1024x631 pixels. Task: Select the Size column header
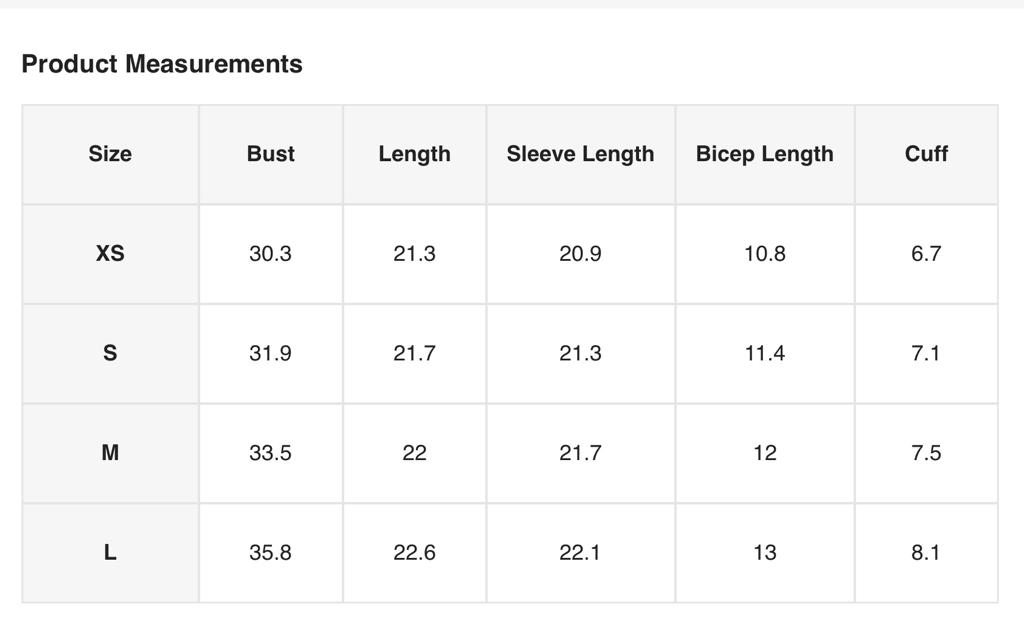tap(110, 154)
